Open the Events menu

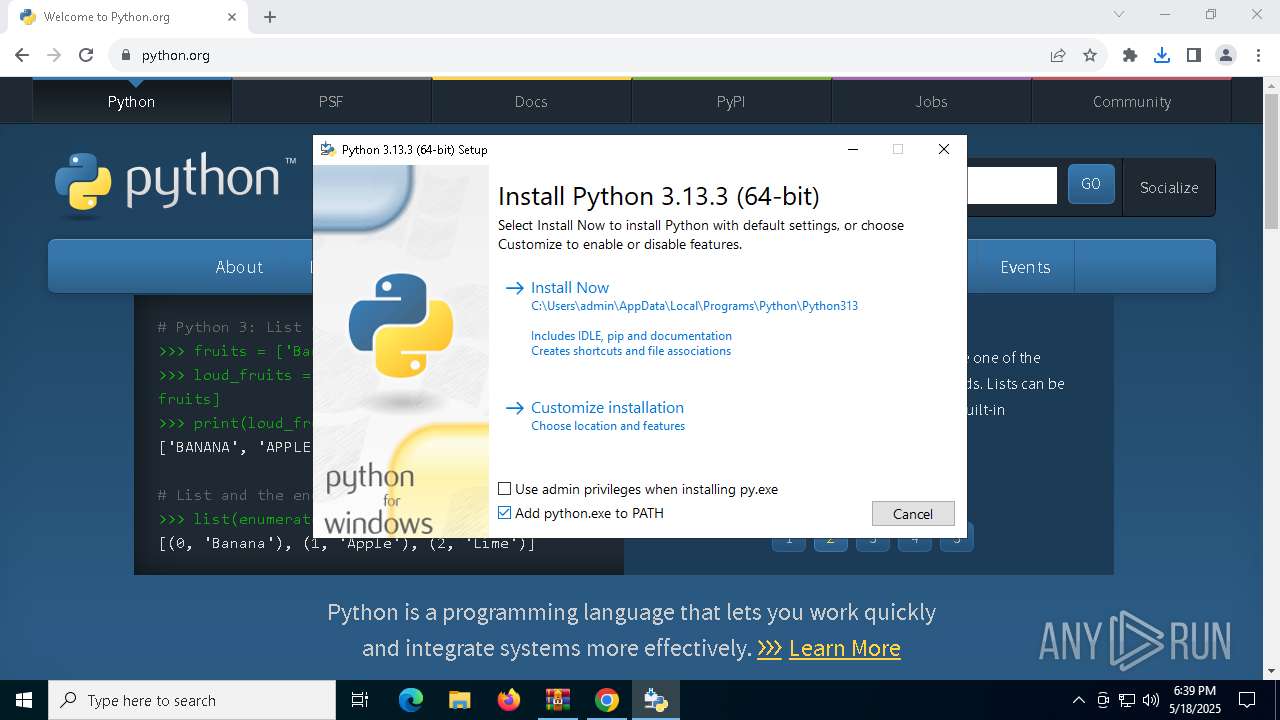pyautogui.click(x=1025, y=267)
